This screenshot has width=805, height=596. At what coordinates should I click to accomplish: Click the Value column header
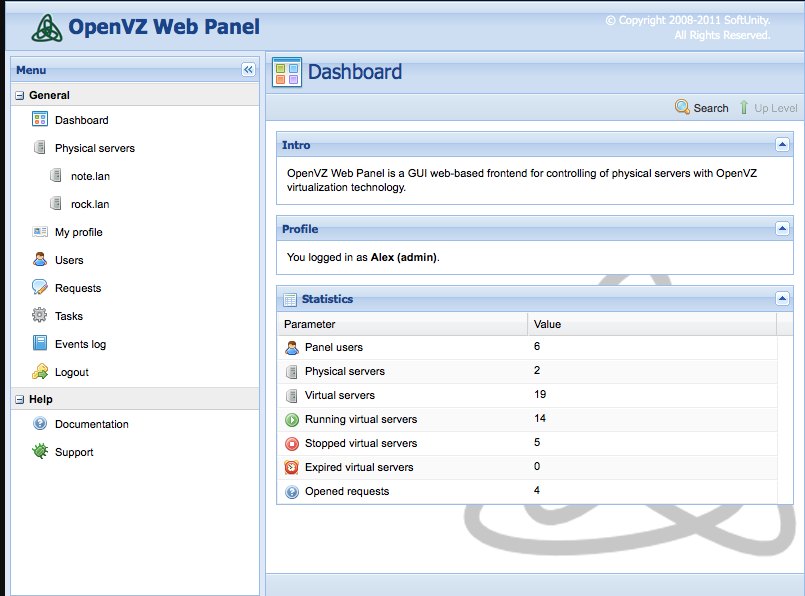coord(652,324)
